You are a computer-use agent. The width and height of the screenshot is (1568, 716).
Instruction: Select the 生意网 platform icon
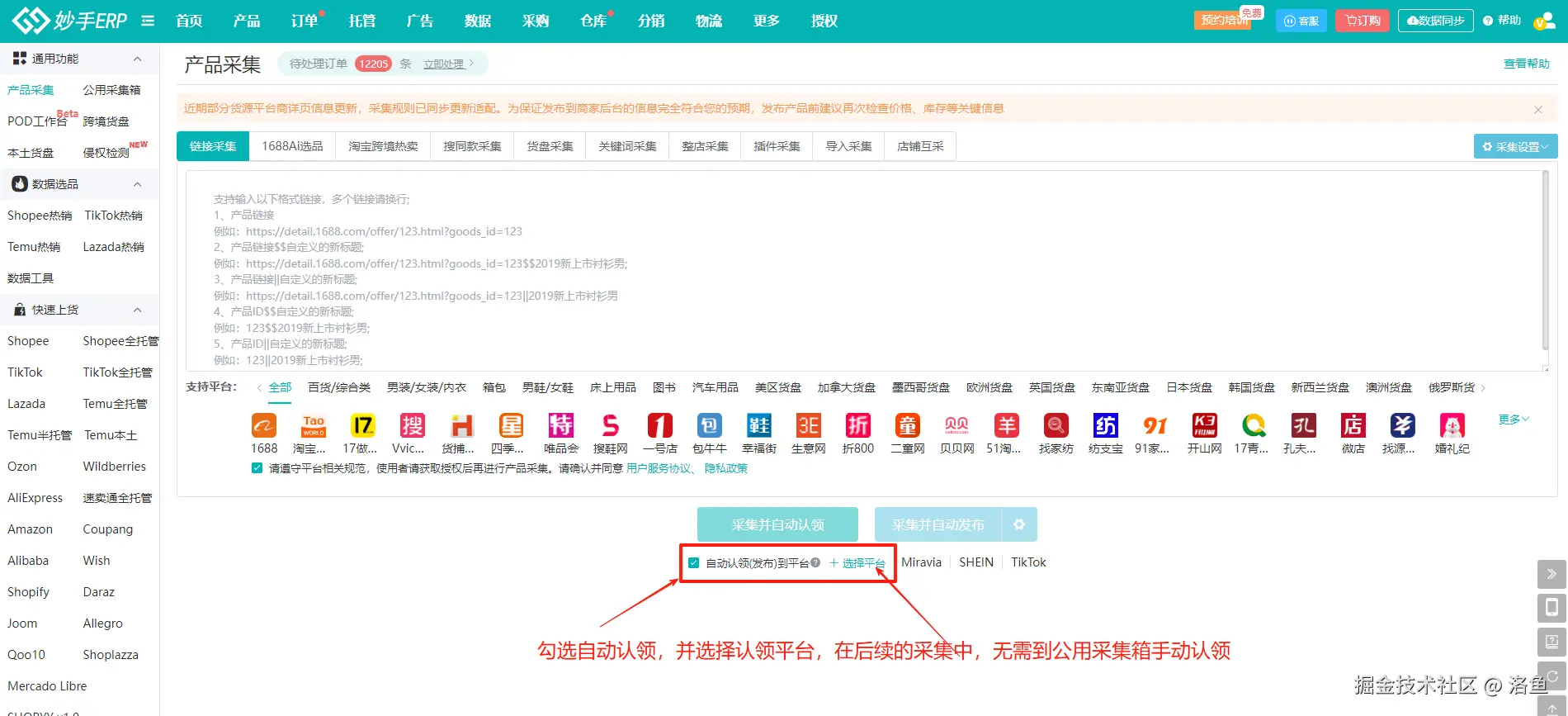pos(809,425)
